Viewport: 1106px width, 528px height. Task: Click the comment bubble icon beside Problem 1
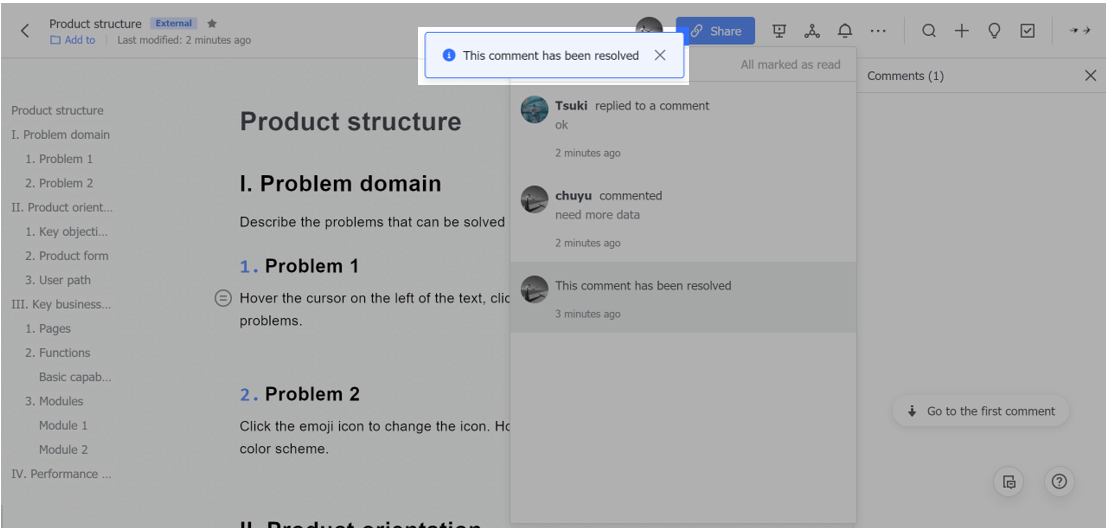point(224,298)
